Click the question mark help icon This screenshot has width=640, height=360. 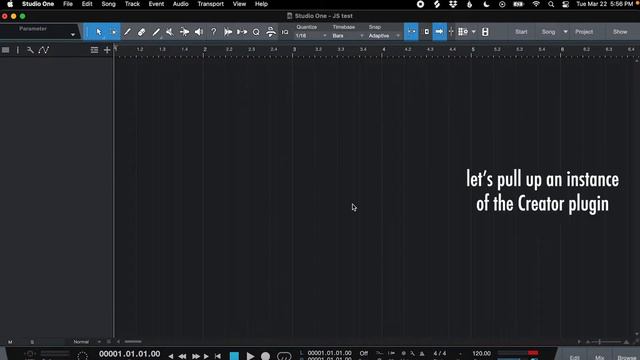(213, 32)
